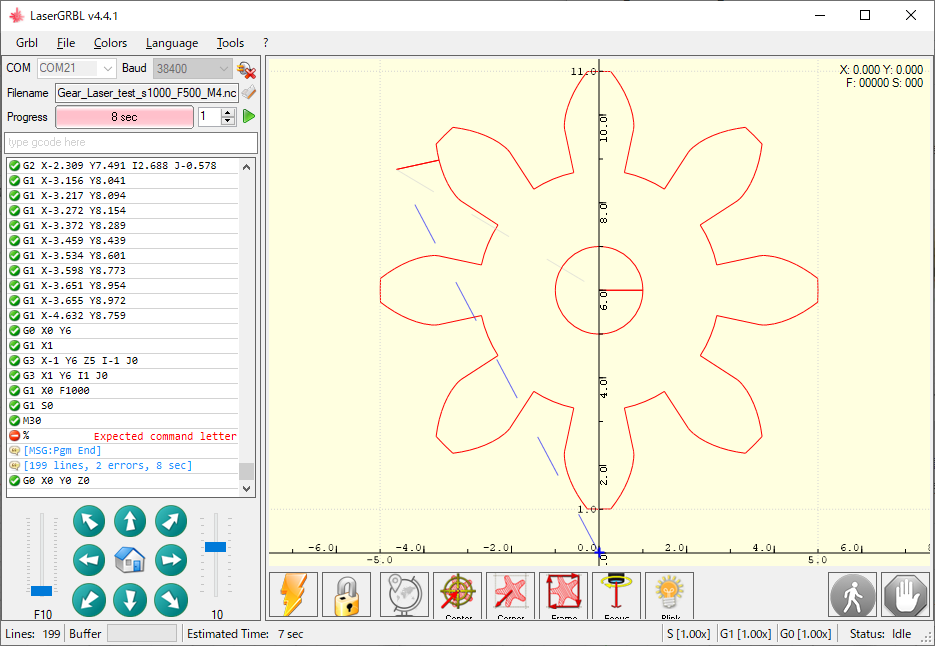The width and height of the screenshot is (935, 646).
Task: Click the lightning bolt Reset button
Action: (x=293, y=595)
